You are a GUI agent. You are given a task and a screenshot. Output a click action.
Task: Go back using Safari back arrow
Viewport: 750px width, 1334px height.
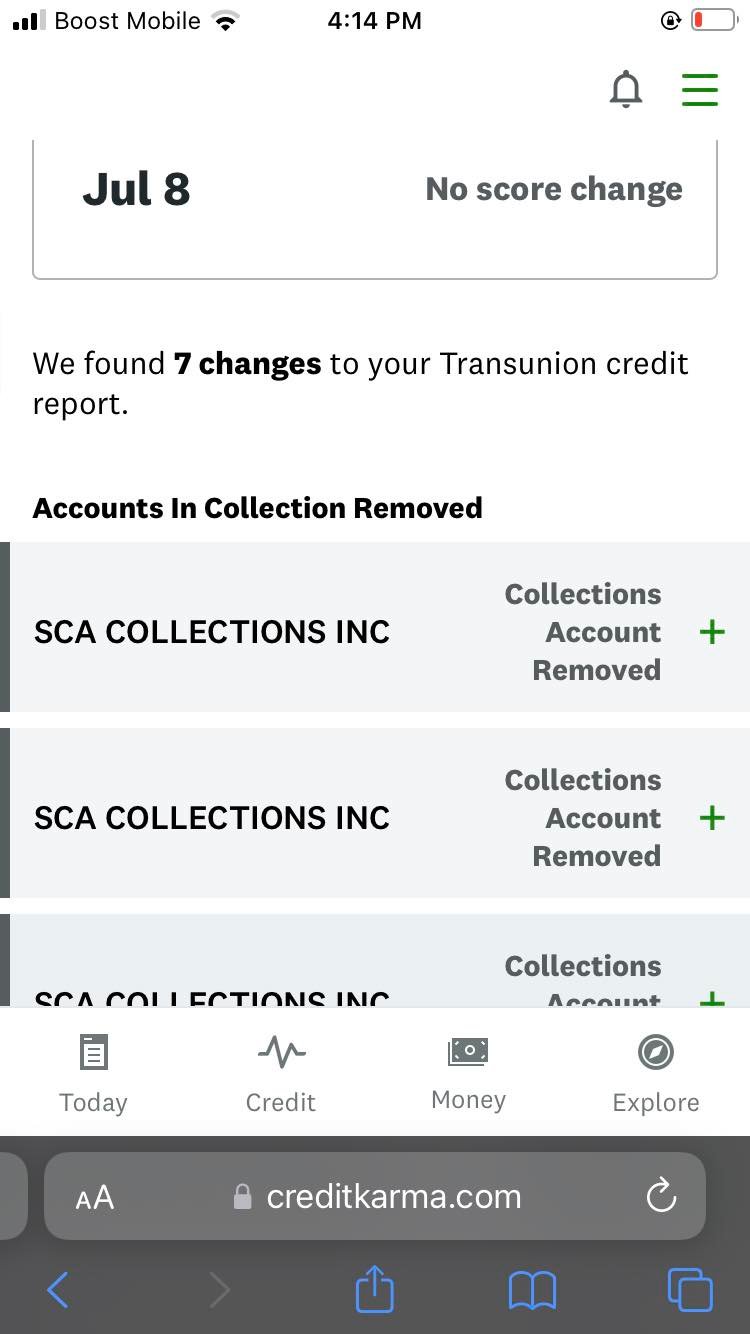pyautogui.click(x=57, y=1290)
